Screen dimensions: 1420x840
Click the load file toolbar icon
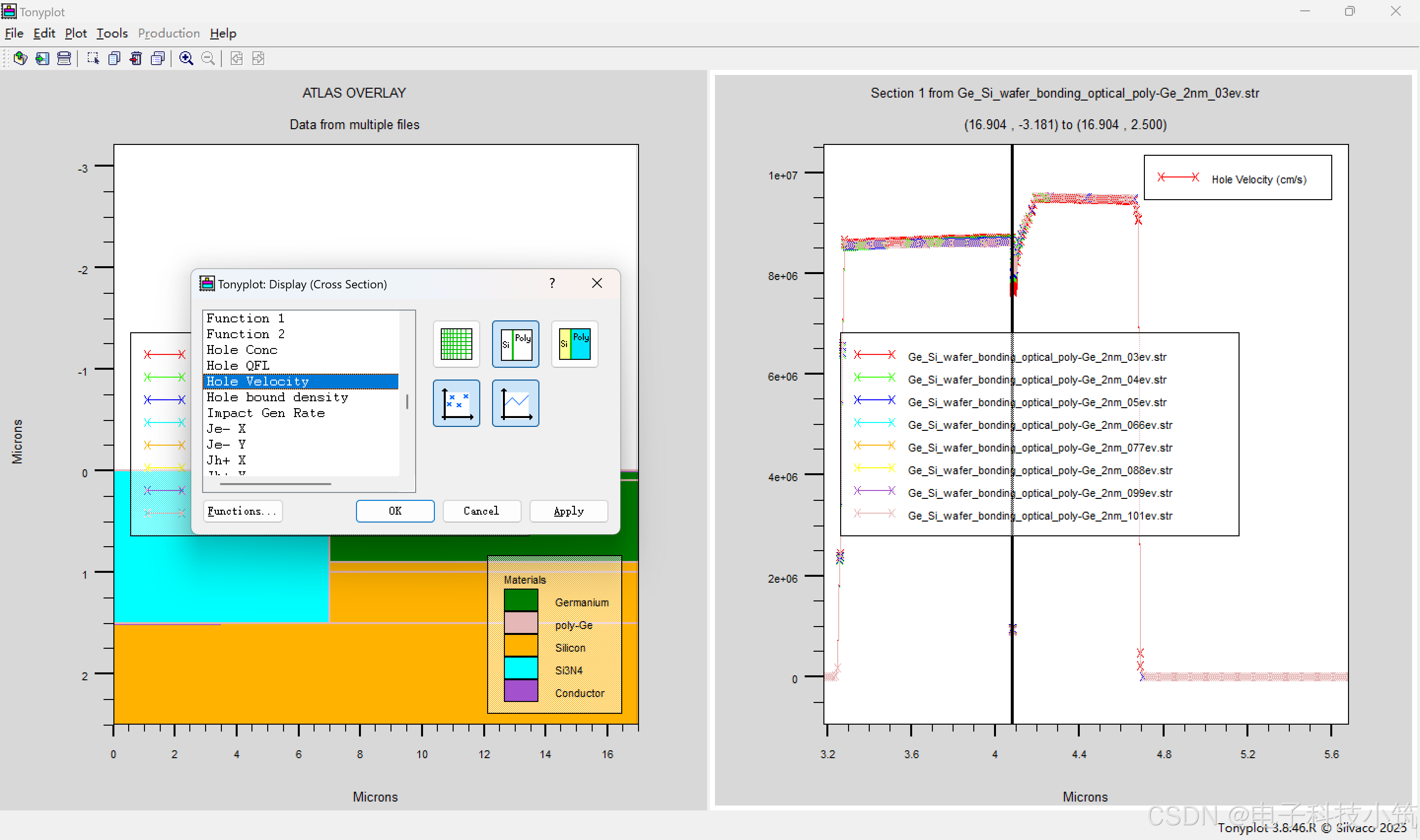[20, 58]
